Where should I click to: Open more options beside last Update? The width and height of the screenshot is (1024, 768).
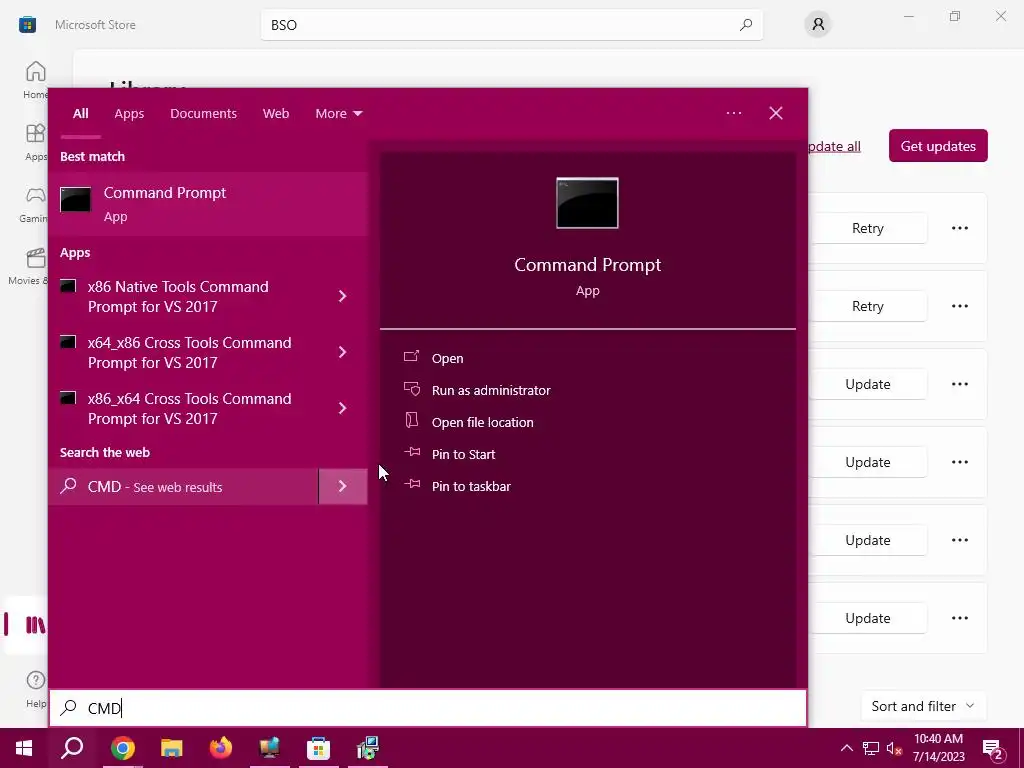959,618
